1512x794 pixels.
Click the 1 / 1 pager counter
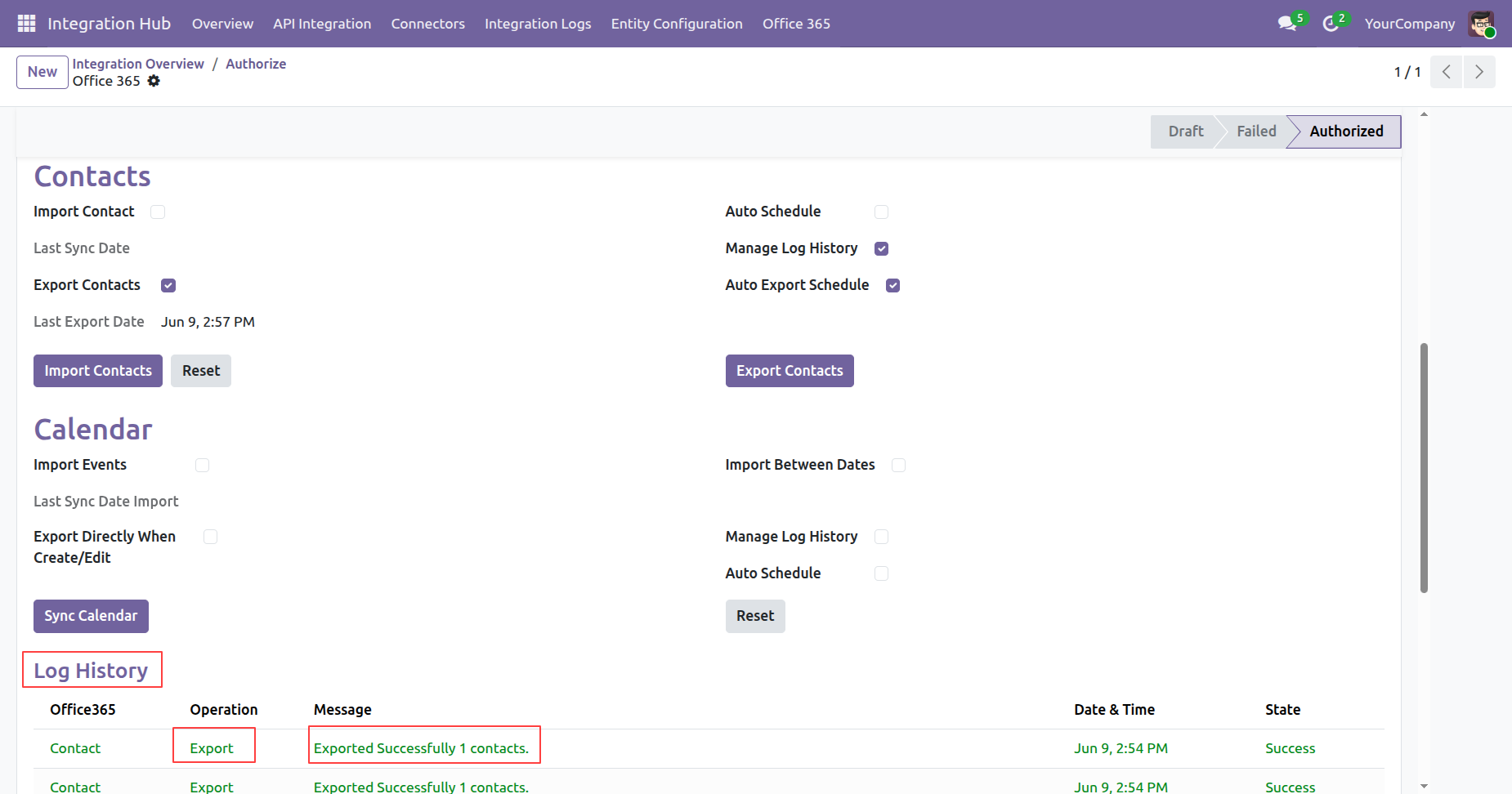pyautogui.click(x=1407, y=72)
